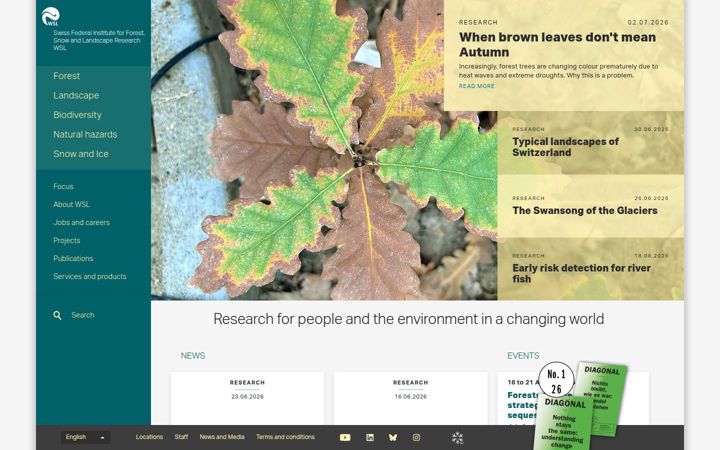Open 'Early risk detection for river fish' article
This screenshot has height=450, width=720.
581,273
